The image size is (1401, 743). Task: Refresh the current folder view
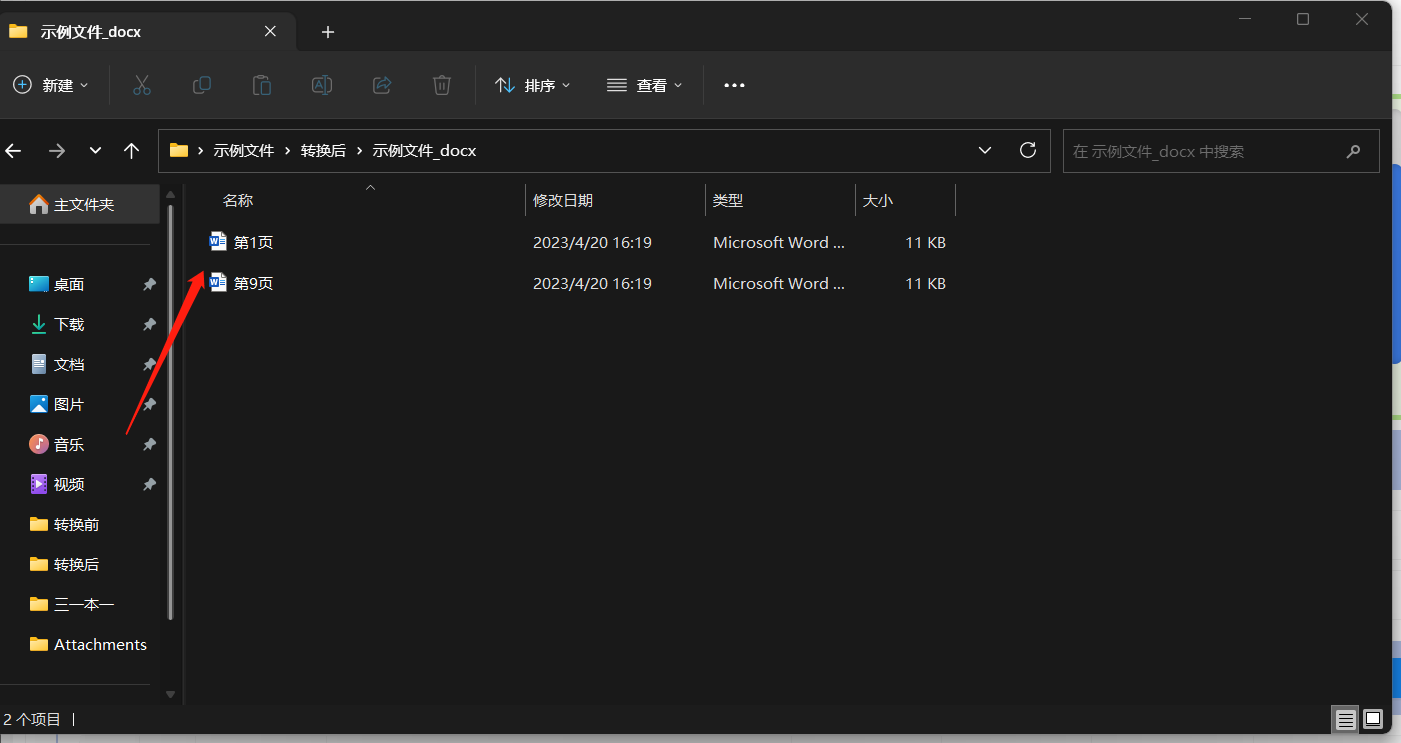[1027, 151]
